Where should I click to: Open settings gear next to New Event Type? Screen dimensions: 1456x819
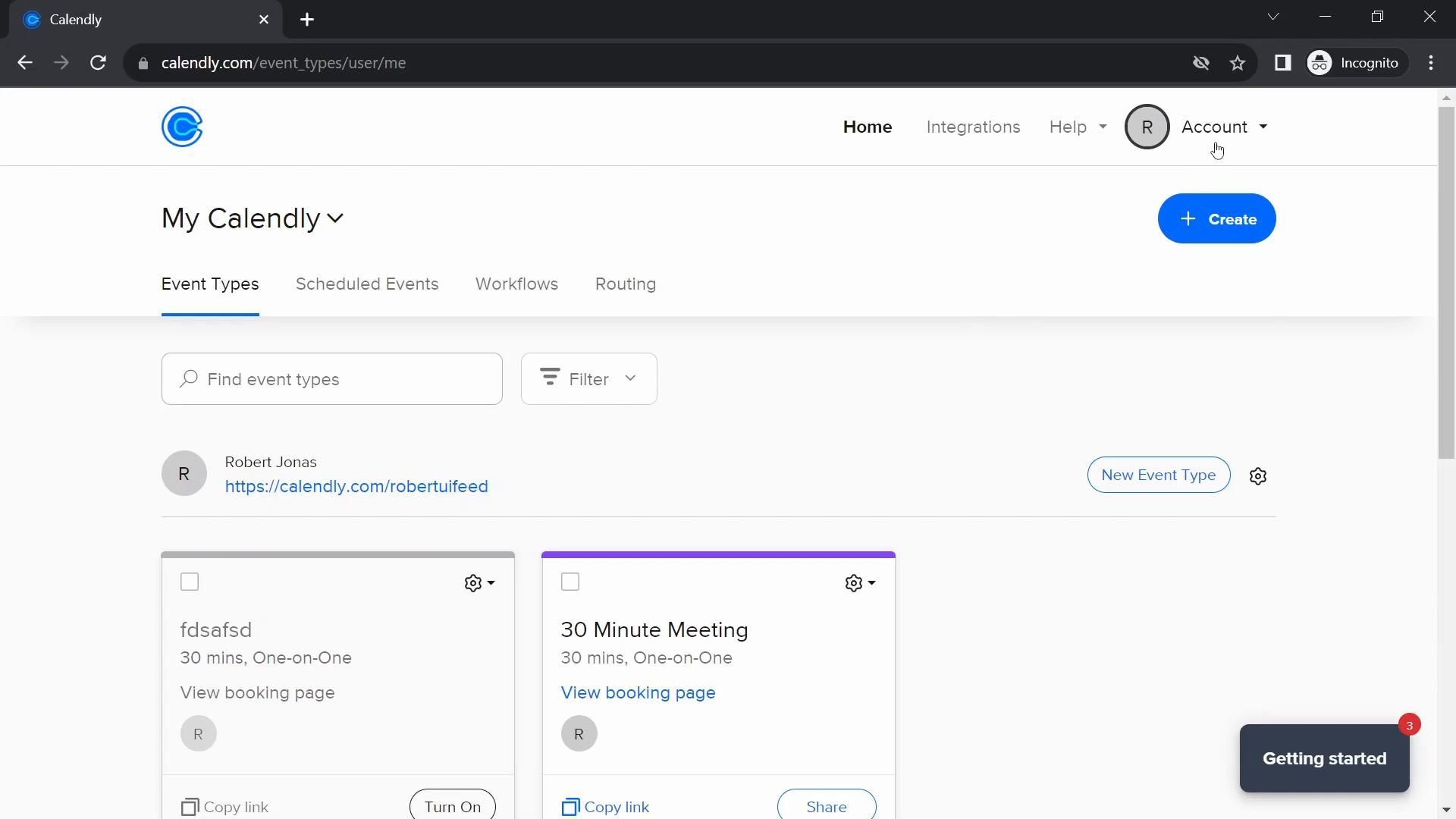coord(1258,476)
